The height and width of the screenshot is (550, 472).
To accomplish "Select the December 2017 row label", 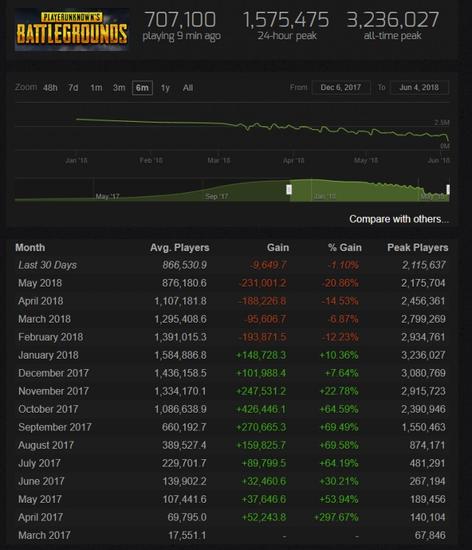I will tap(53, 373).
